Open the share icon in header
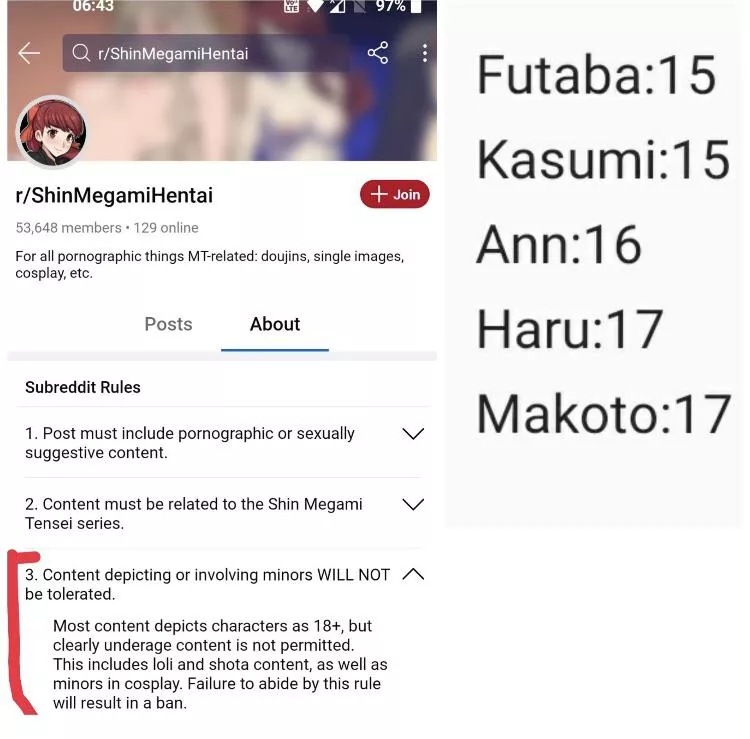This screenshot has height=739, width=750. click(378, 53)
